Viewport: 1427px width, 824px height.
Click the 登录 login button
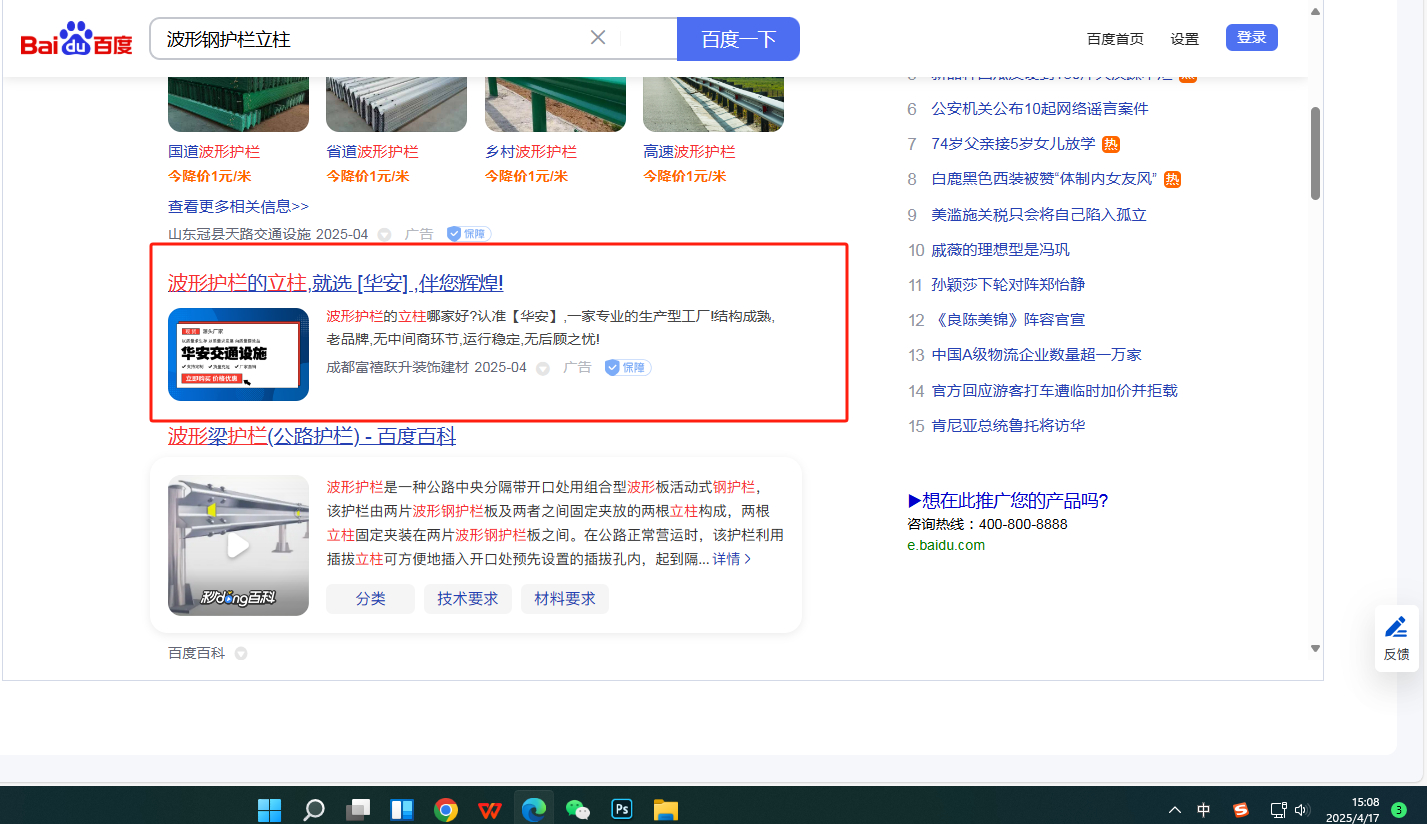1251,38
